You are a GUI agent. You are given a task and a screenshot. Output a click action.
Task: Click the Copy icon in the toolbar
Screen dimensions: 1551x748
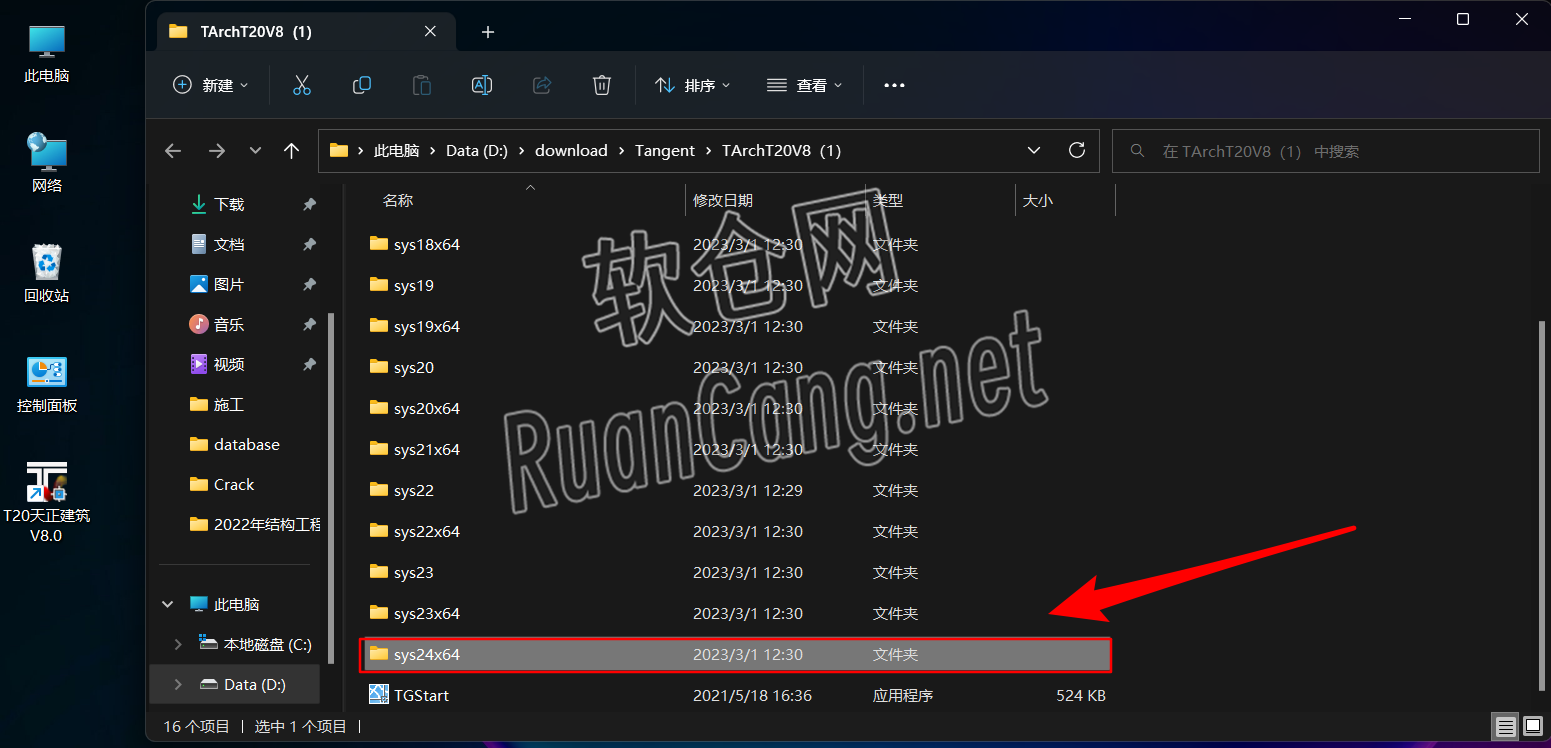pos(361,85)
